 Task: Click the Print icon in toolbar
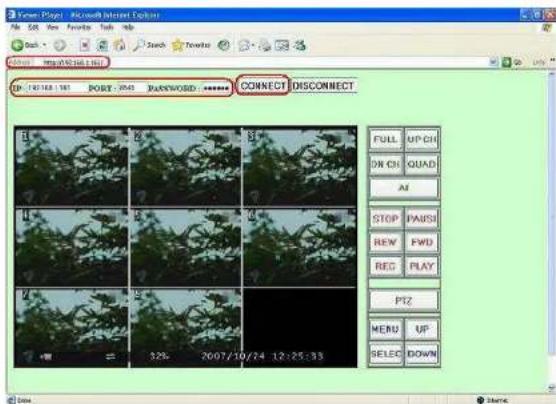(x=265, y=45)
